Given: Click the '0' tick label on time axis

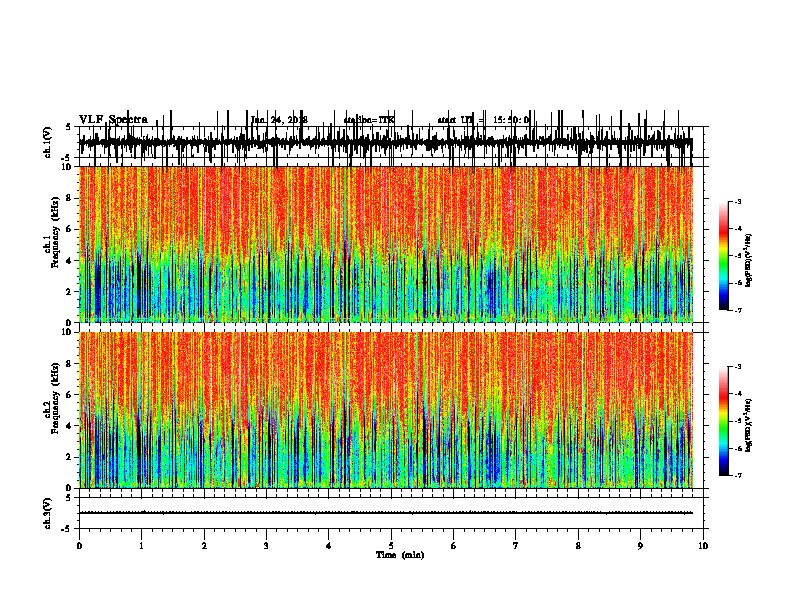Looking at the screenshot, I should click(x=79, y=546).
